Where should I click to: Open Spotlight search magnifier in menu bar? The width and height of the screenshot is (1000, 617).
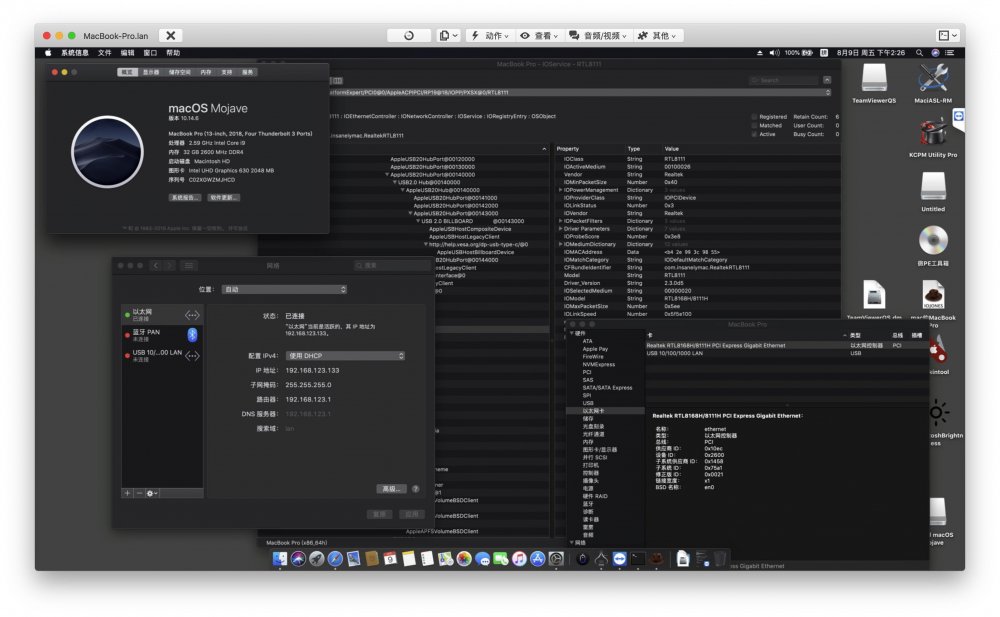pos(919,53)
